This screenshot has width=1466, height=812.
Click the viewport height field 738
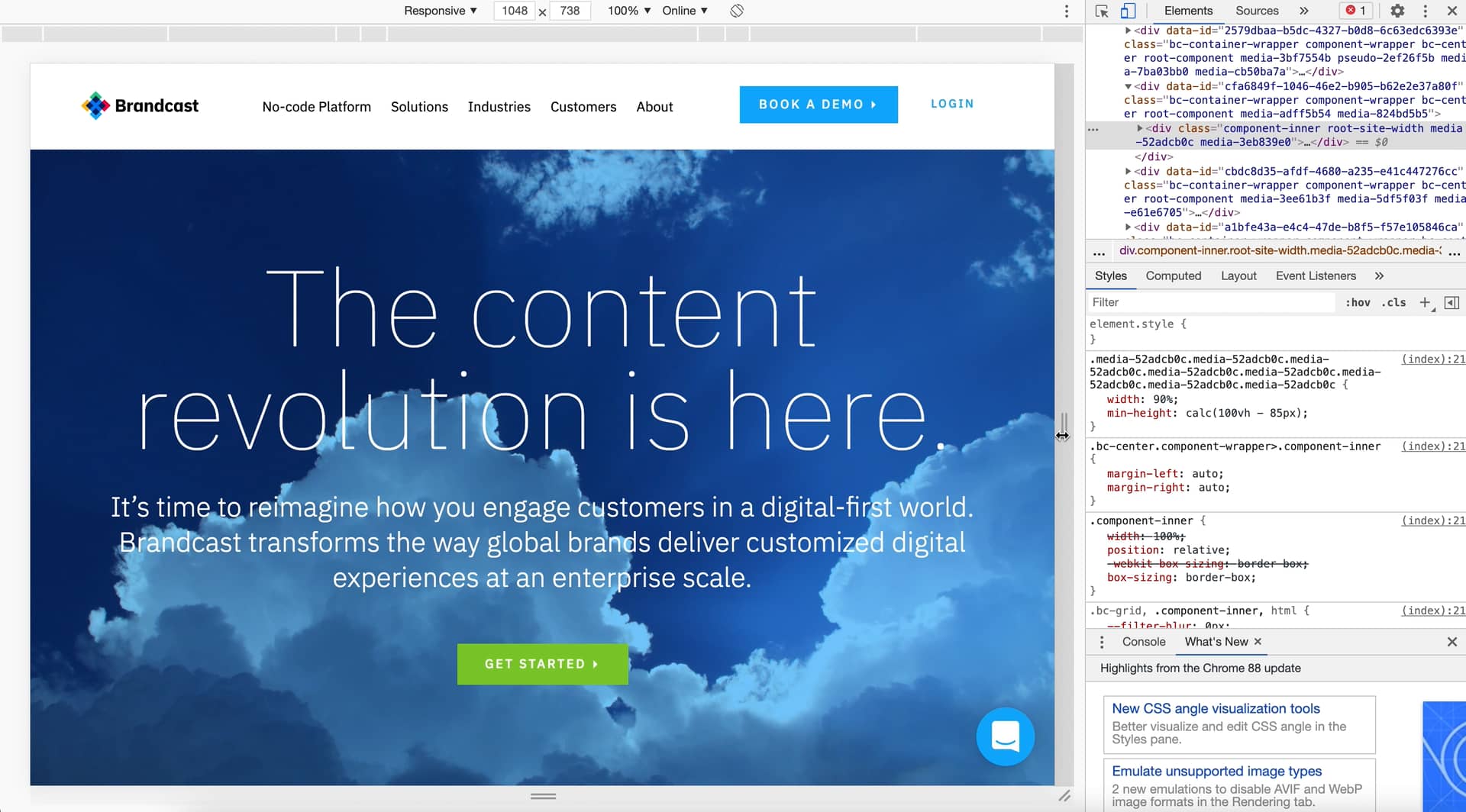click(570, 11)
